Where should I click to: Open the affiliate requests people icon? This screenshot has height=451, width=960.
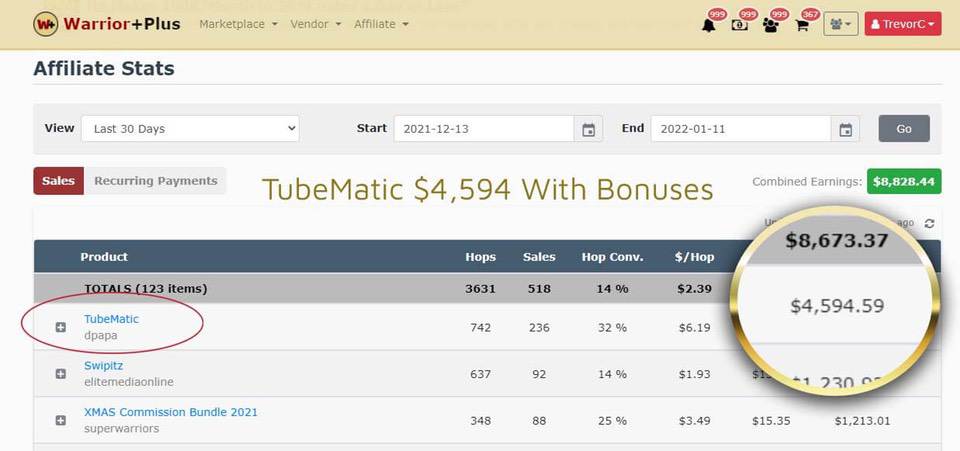[x=771, y=25]
